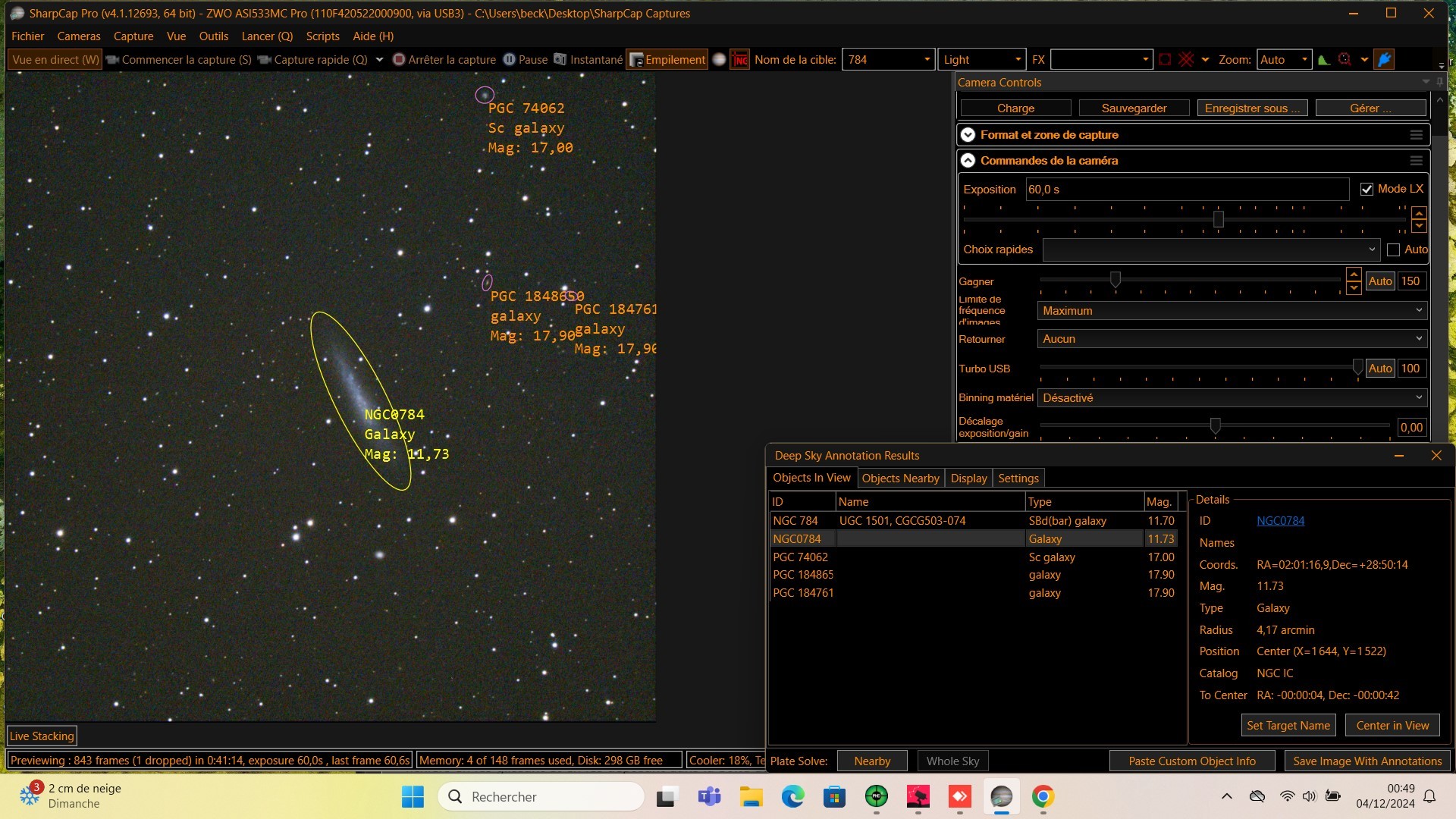Image resolution: width=1456 pixels, height=819 pixels.
Task: Select the PGC 74062 row in results
Action: 974,557
